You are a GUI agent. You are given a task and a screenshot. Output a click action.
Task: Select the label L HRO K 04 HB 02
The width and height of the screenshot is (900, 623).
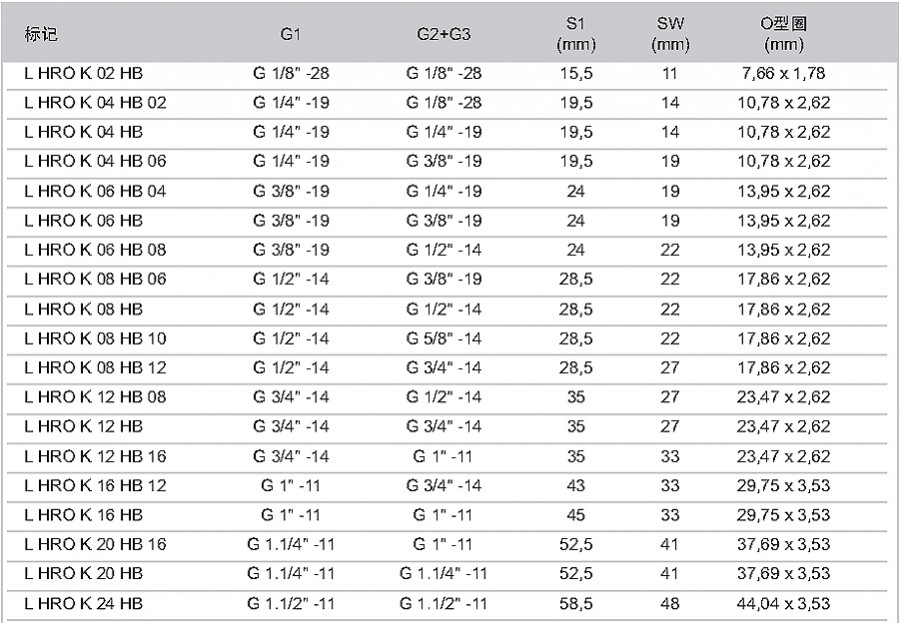(x=95, y=103)
